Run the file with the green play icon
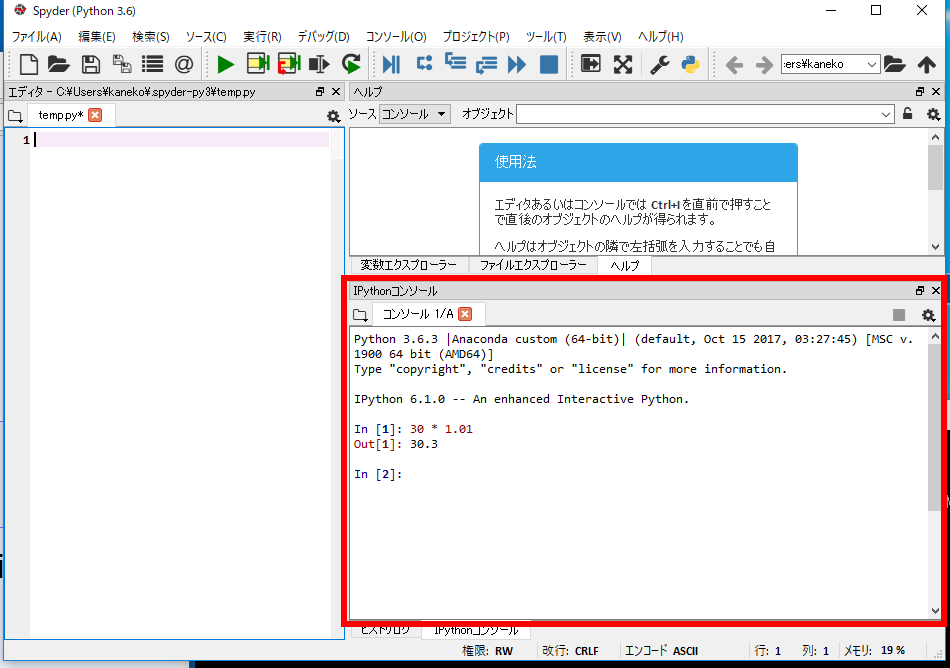950x668 pixels. 226,64
